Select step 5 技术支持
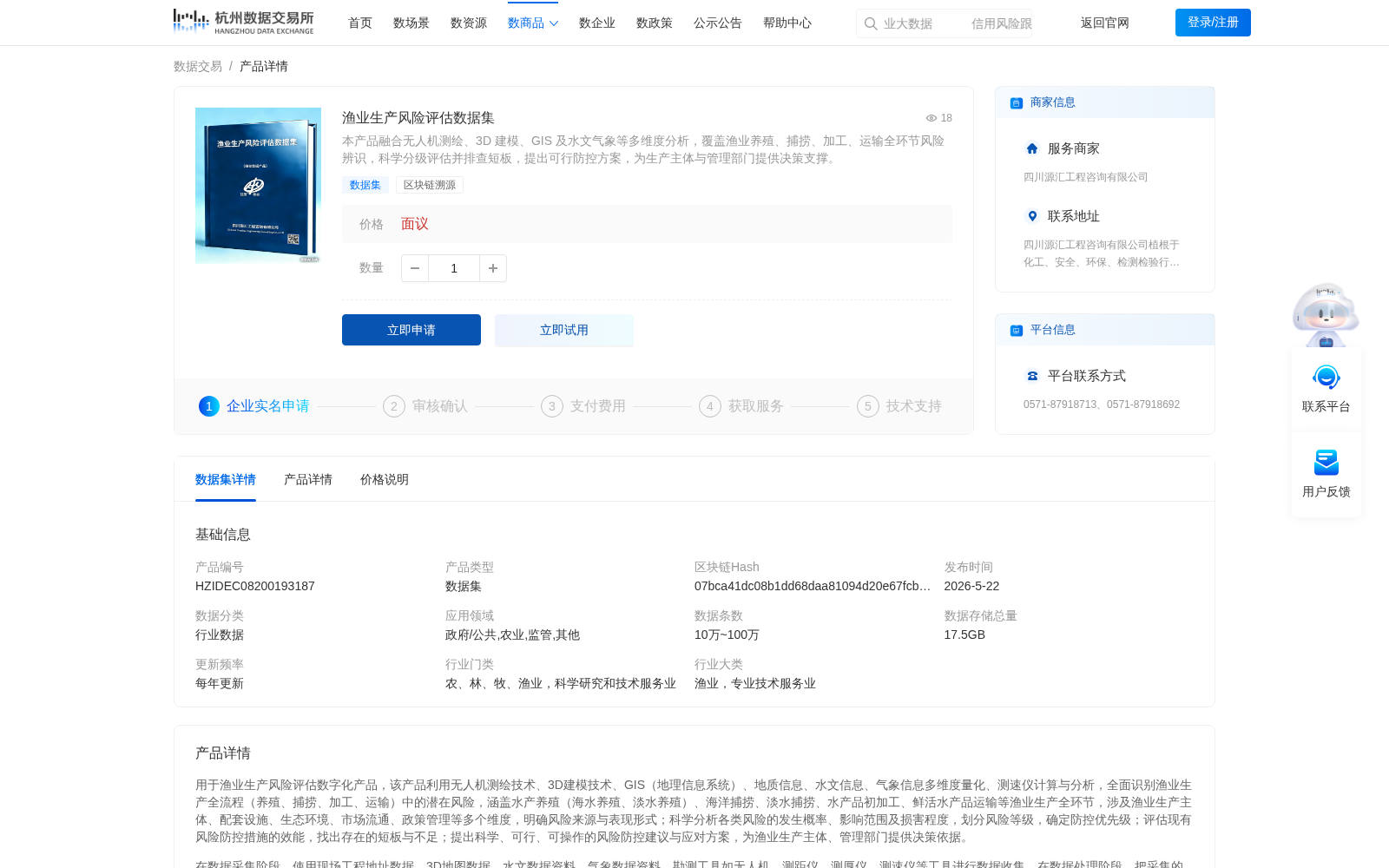The height and width of the screenshot is (868, 1389). [899, 406]
